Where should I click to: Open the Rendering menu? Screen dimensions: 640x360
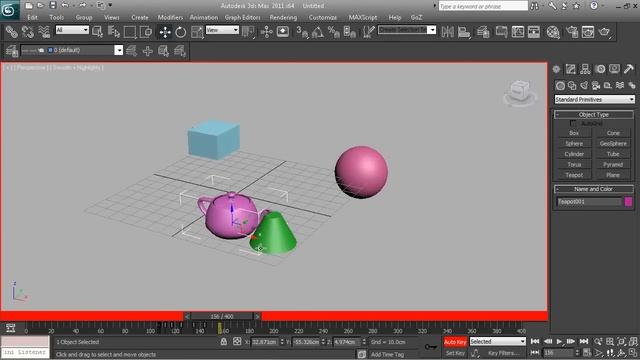tap(283, 18)
